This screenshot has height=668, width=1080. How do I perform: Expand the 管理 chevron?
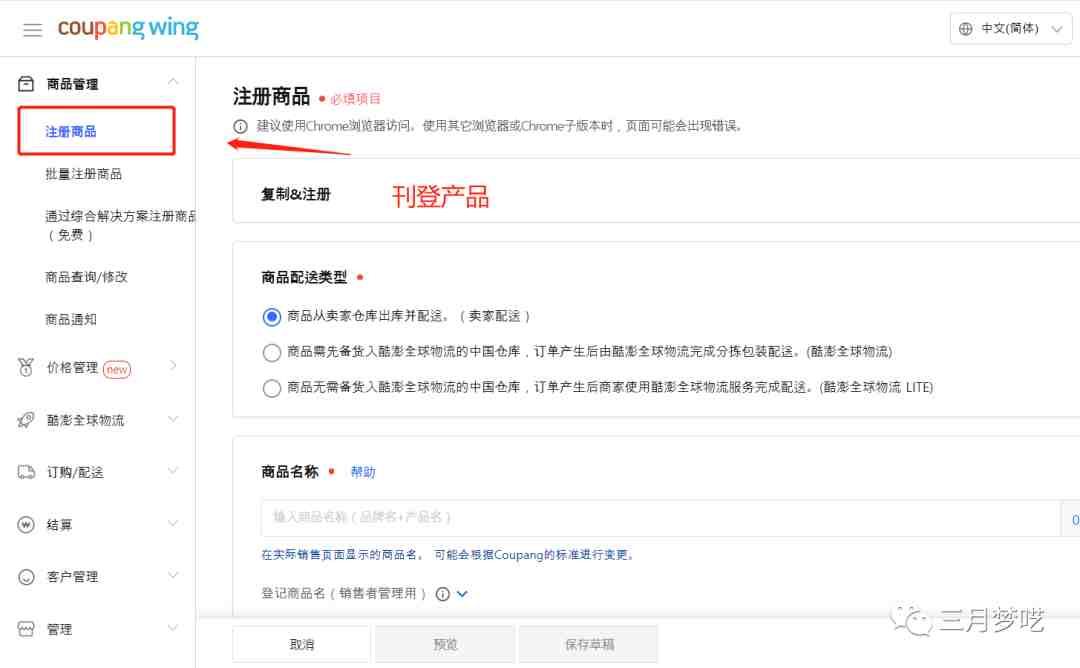(173, 627)
